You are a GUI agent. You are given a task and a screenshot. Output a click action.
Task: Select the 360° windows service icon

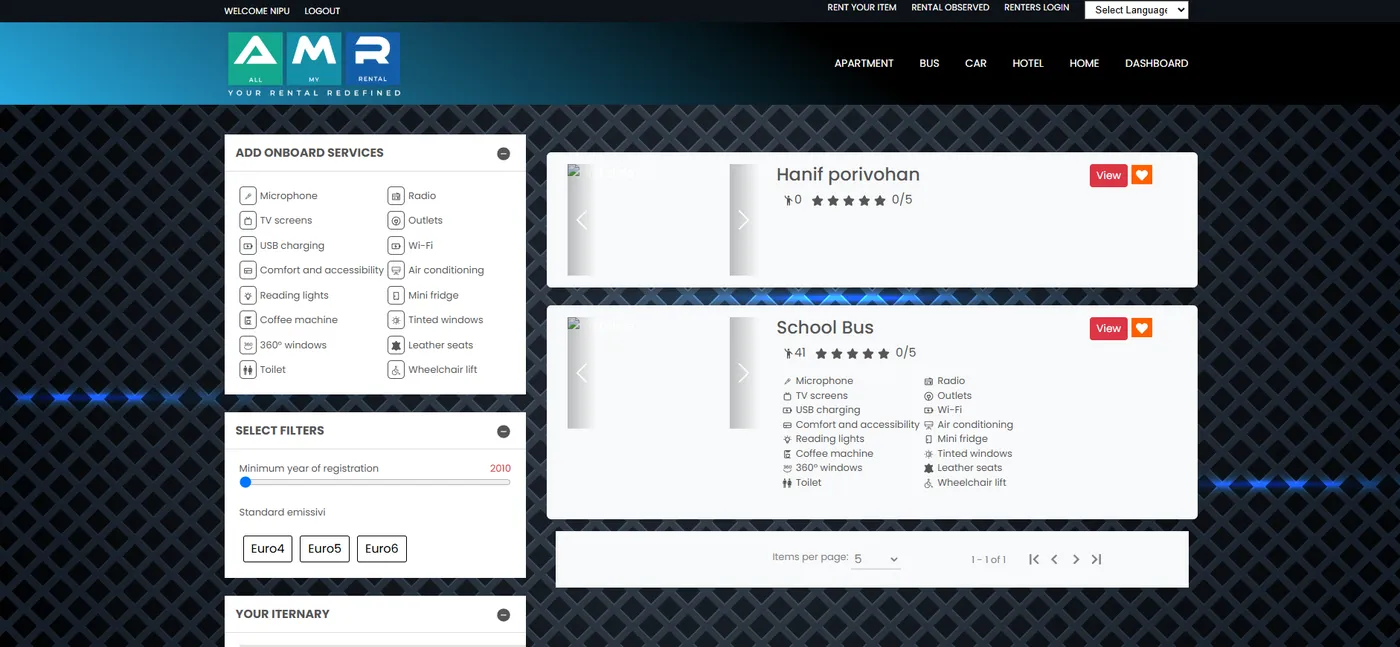point(248,345)
